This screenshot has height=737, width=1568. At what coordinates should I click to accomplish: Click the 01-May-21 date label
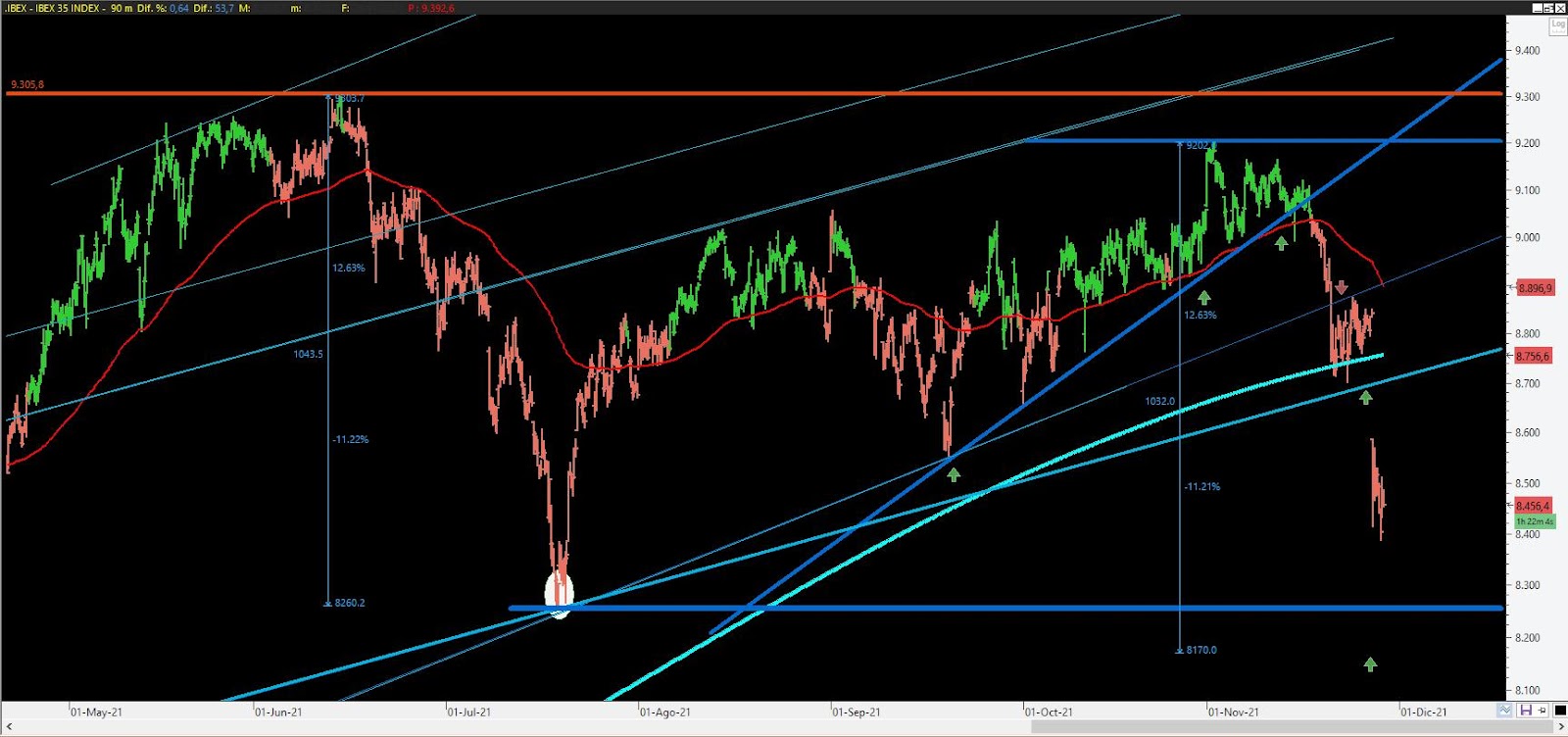97,712
